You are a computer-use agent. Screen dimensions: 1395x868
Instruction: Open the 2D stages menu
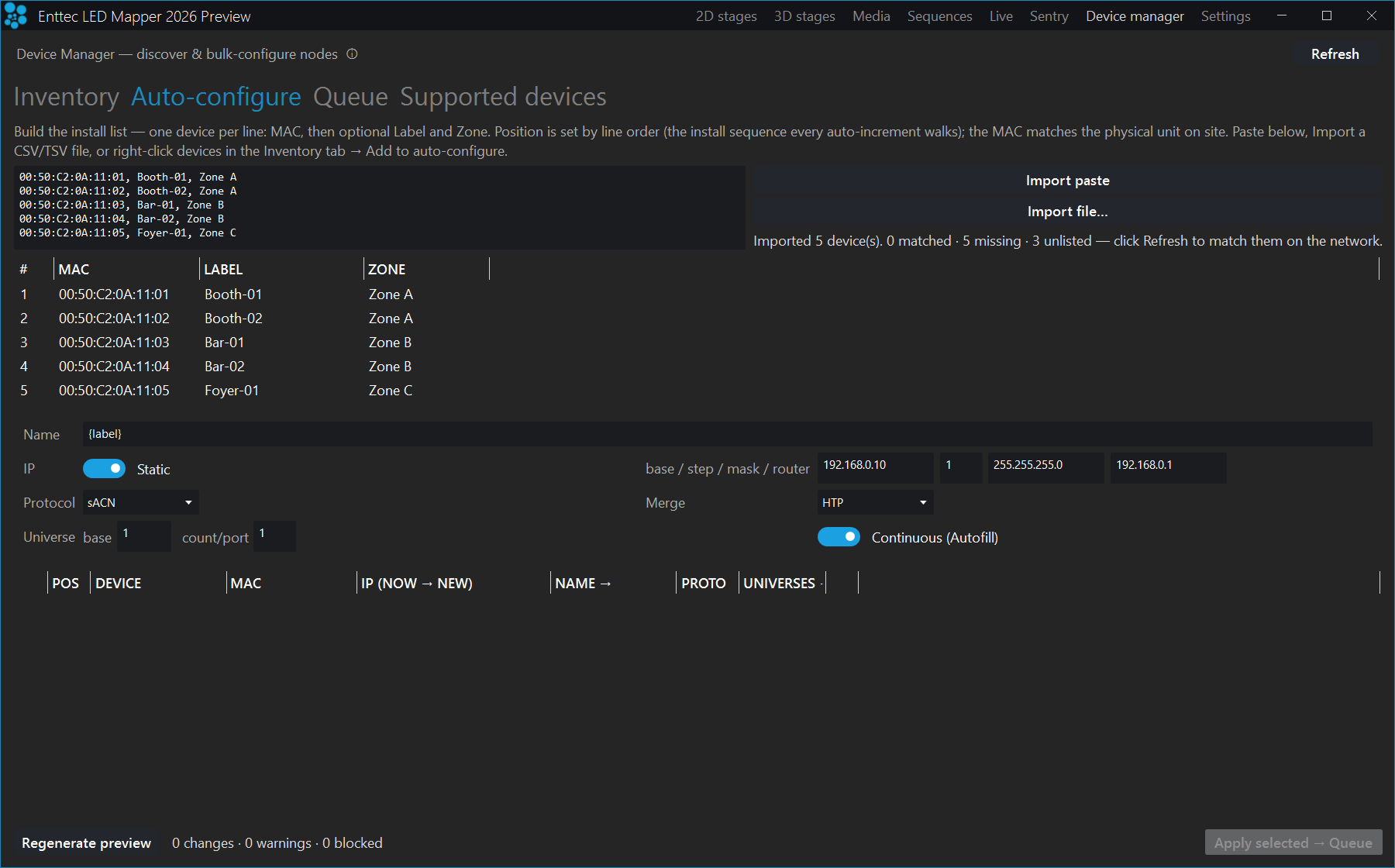click(726, 16)
